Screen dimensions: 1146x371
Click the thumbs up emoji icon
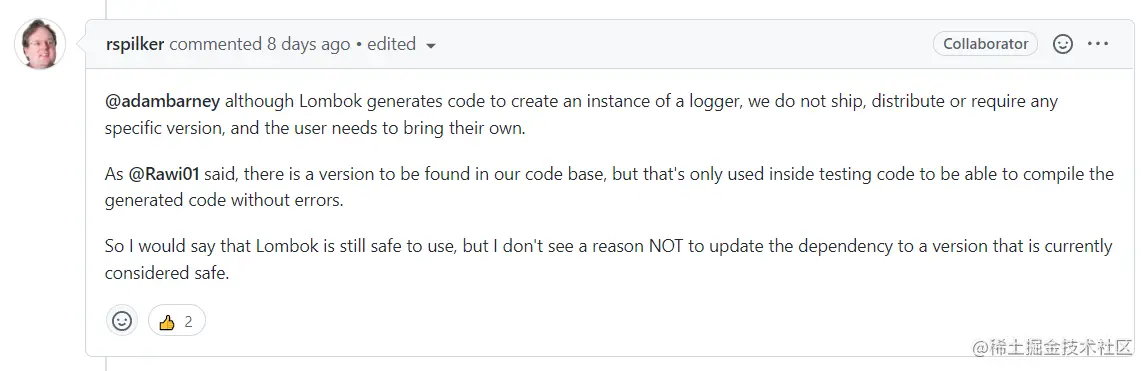pos(167,321)
